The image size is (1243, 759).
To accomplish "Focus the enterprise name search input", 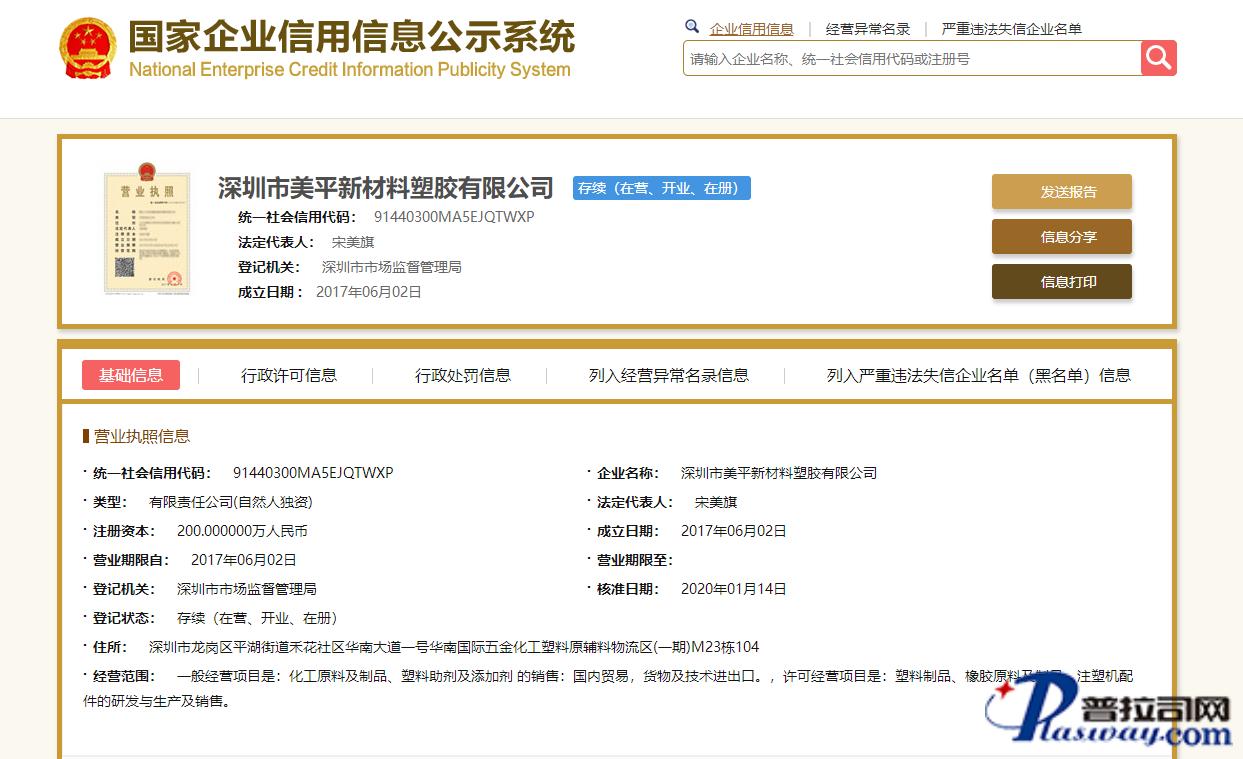I will coord(910,59).
